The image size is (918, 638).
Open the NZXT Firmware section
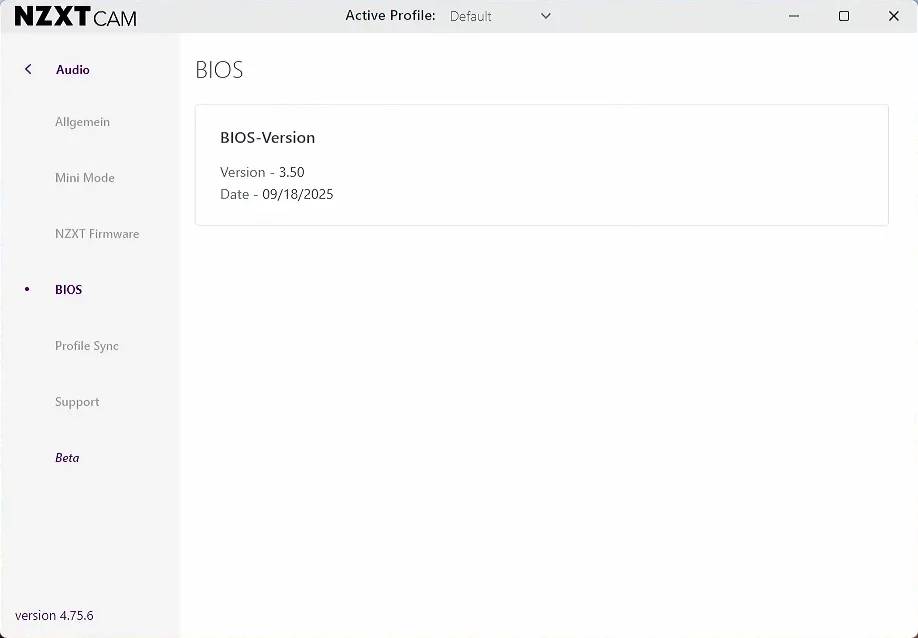point(97,234)
